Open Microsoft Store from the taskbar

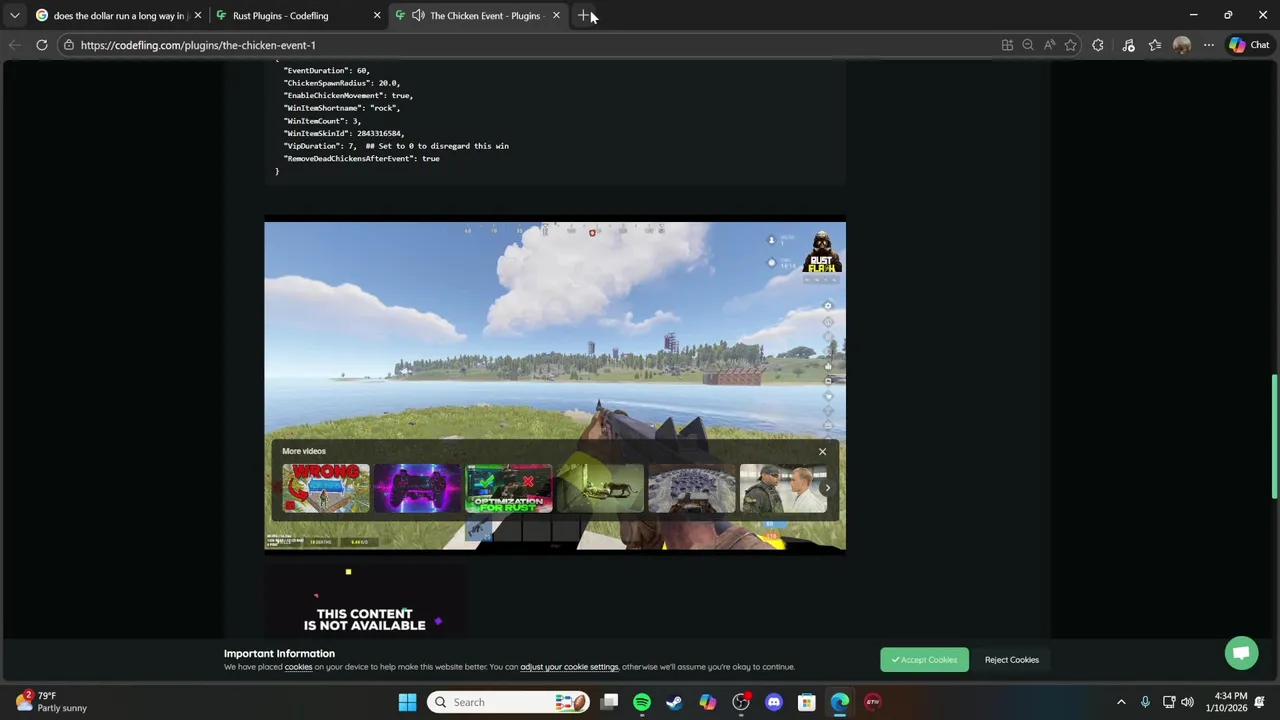(x=807, y=702)
